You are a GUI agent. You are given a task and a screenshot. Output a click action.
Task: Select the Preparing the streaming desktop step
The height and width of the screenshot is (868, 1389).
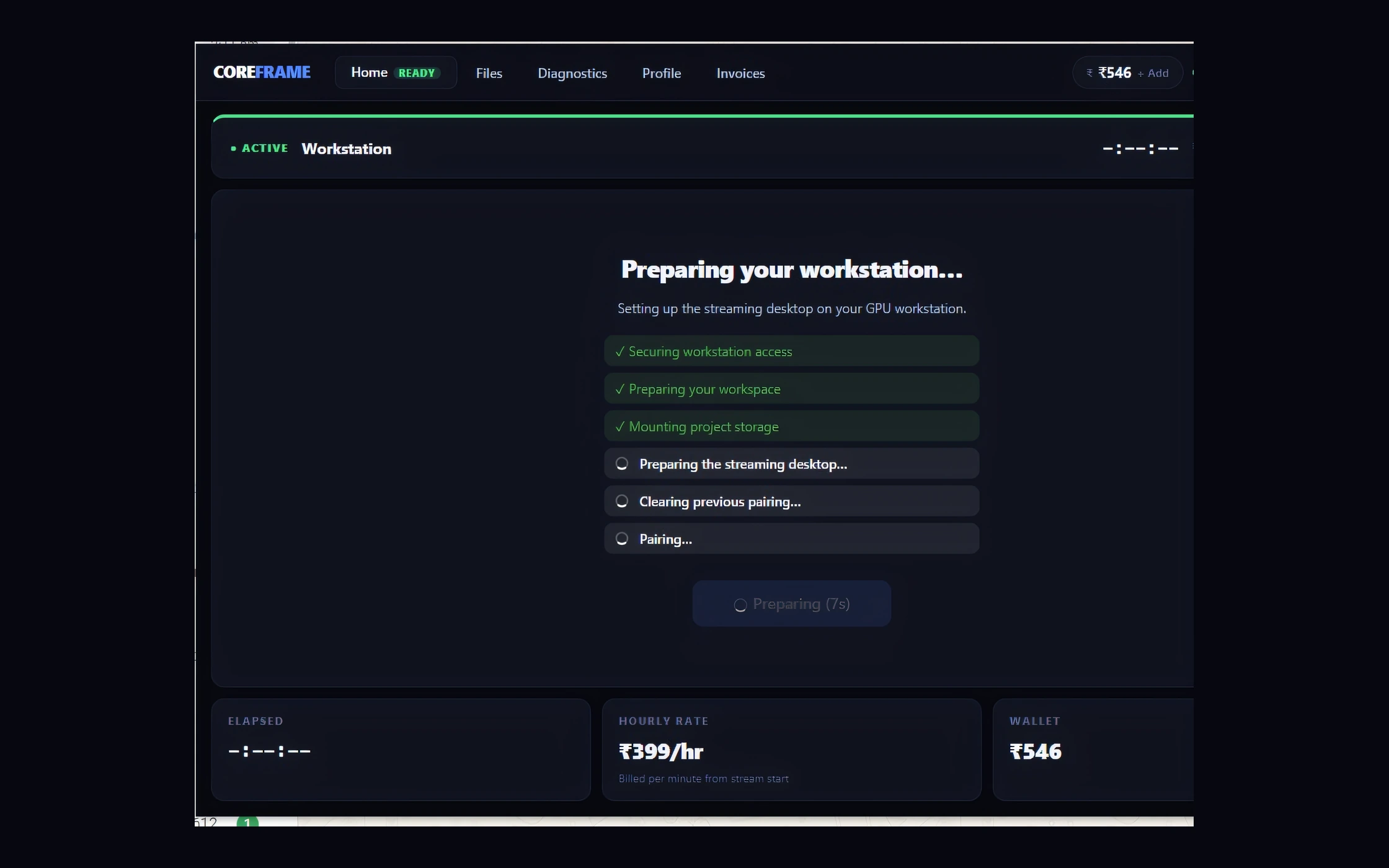click(x=791, y=464)
